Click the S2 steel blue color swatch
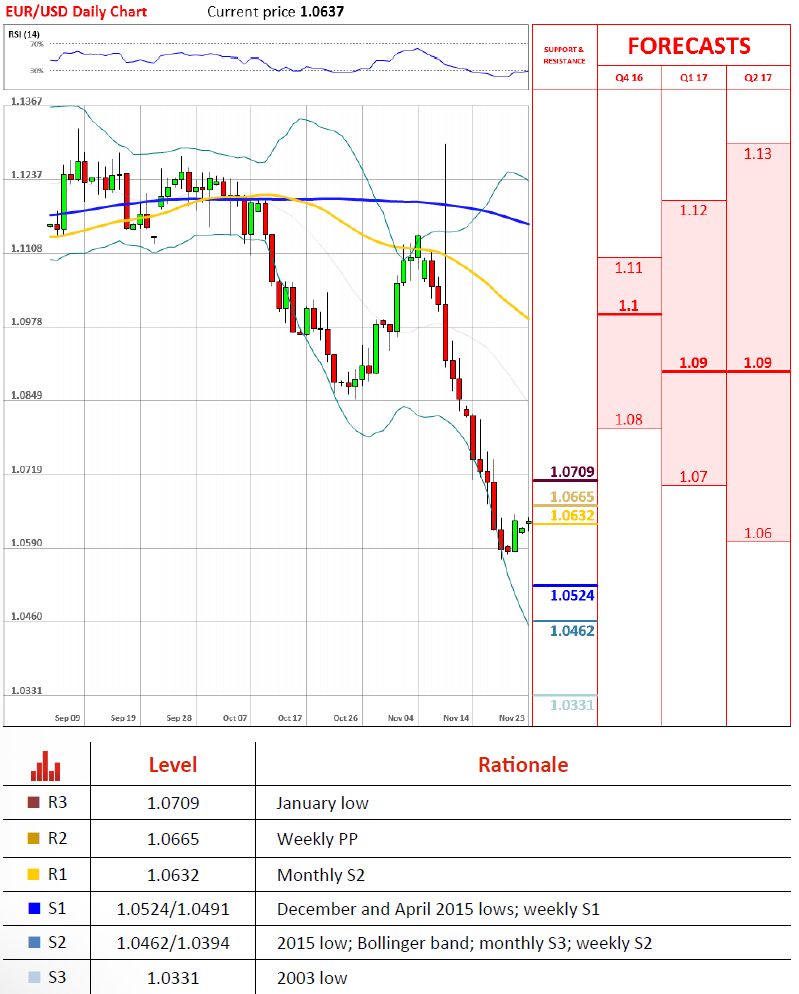The width and height of the screenshot is (799, 994). [34, 943]
